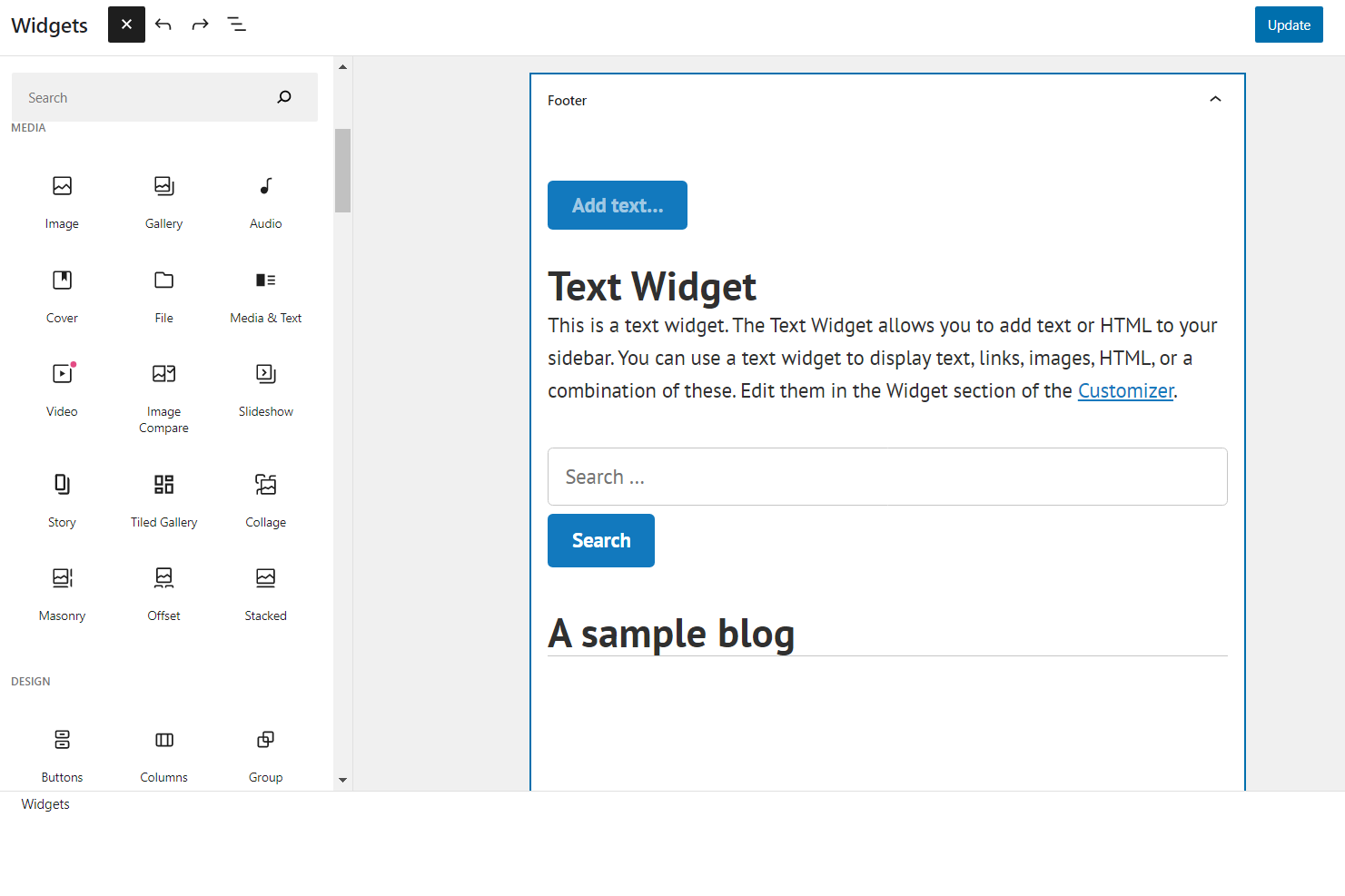This screenshot has width=1345, height=896.
Task: Close the block inserter panel
Action: point(126,25)
